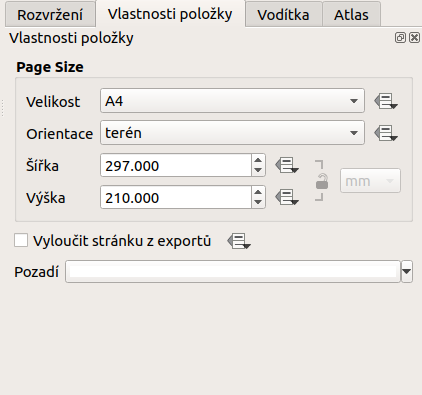Screen dimensions: 422x395
Task: Switch to the Vodítka tab
Action: [x=283, y=15]
